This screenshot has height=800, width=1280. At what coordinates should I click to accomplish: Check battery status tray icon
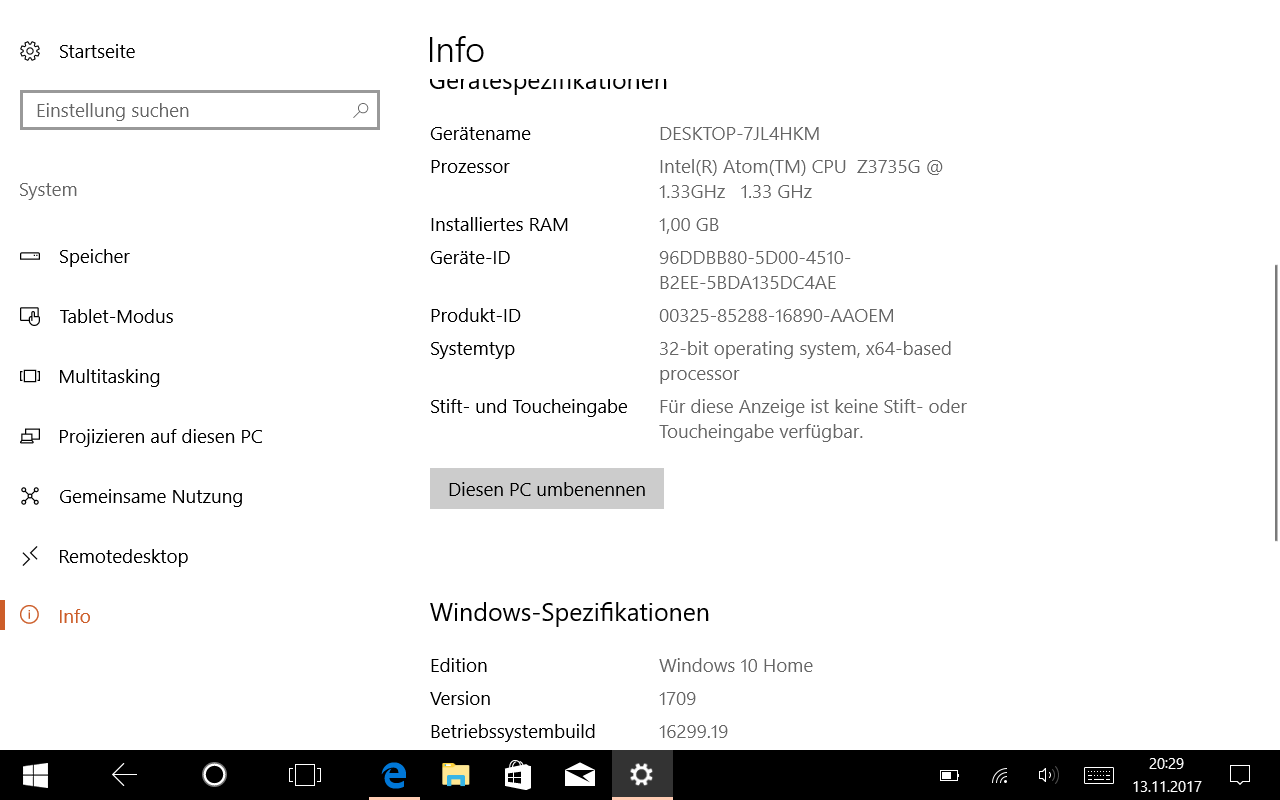949,775
